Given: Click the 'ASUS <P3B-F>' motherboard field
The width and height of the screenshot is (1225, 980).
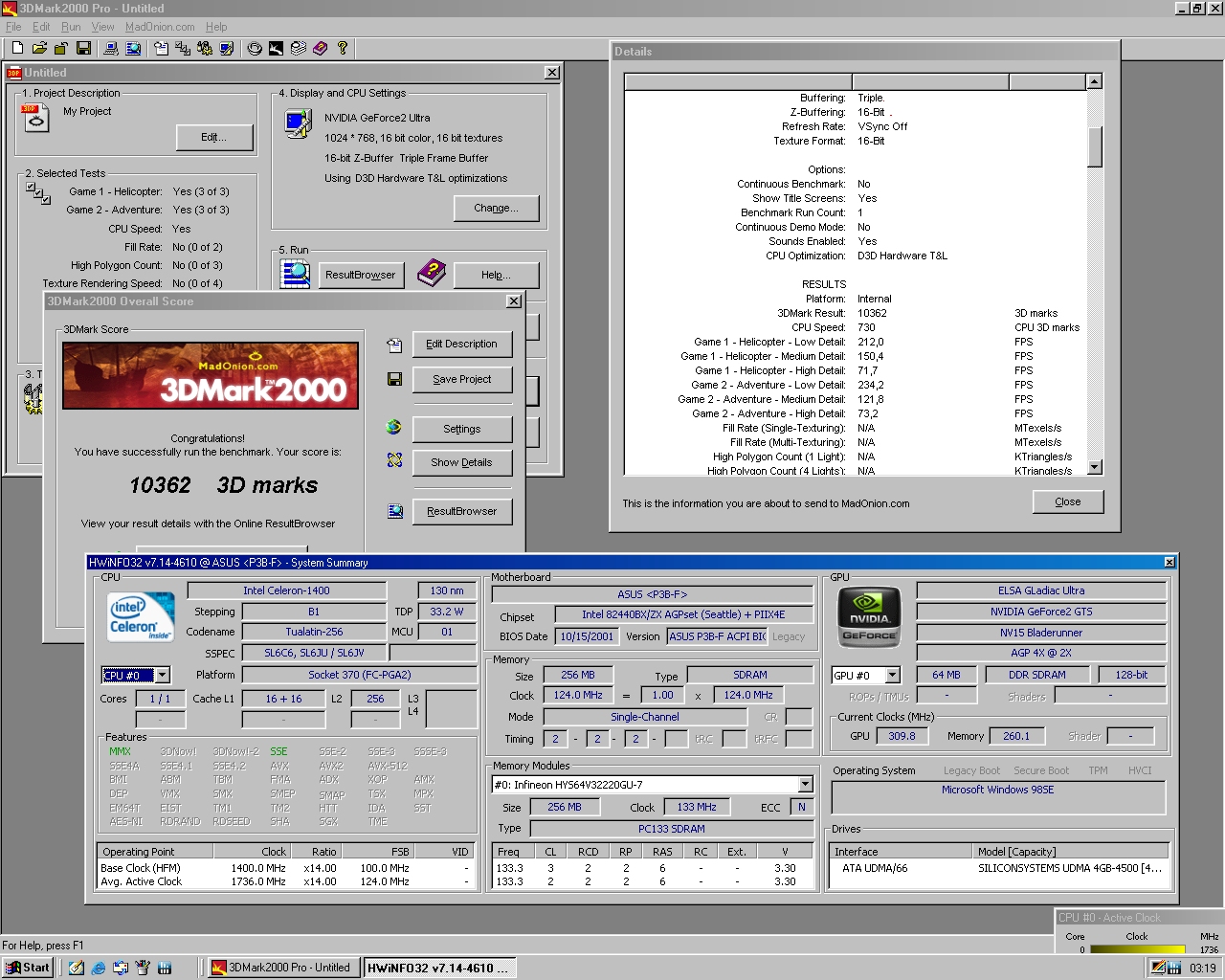Looking at the screenshot, I should click(652, 594).
